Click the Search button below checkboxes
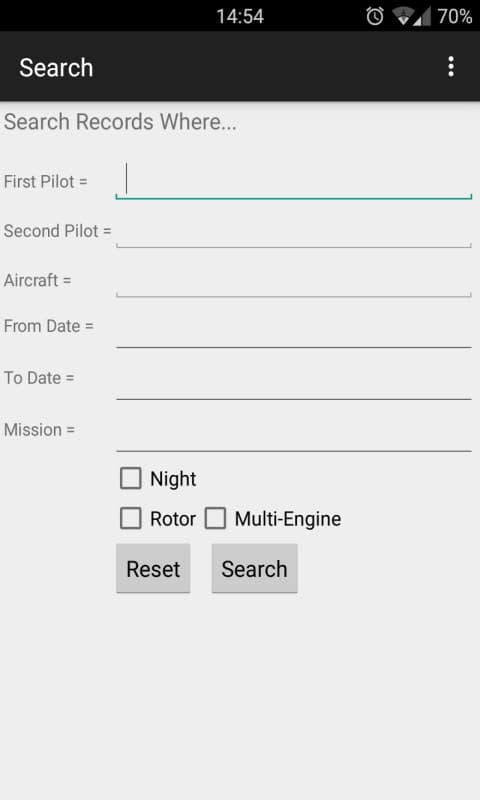 pos(255,568)
